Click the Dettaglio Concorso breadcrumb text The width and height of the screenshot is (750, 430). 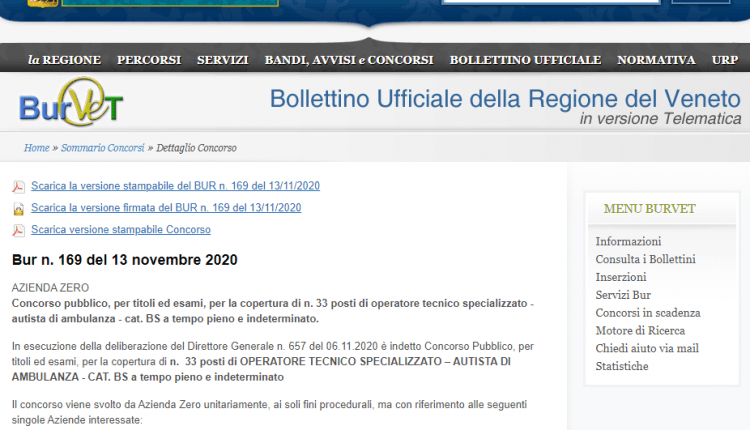(196, 148)
